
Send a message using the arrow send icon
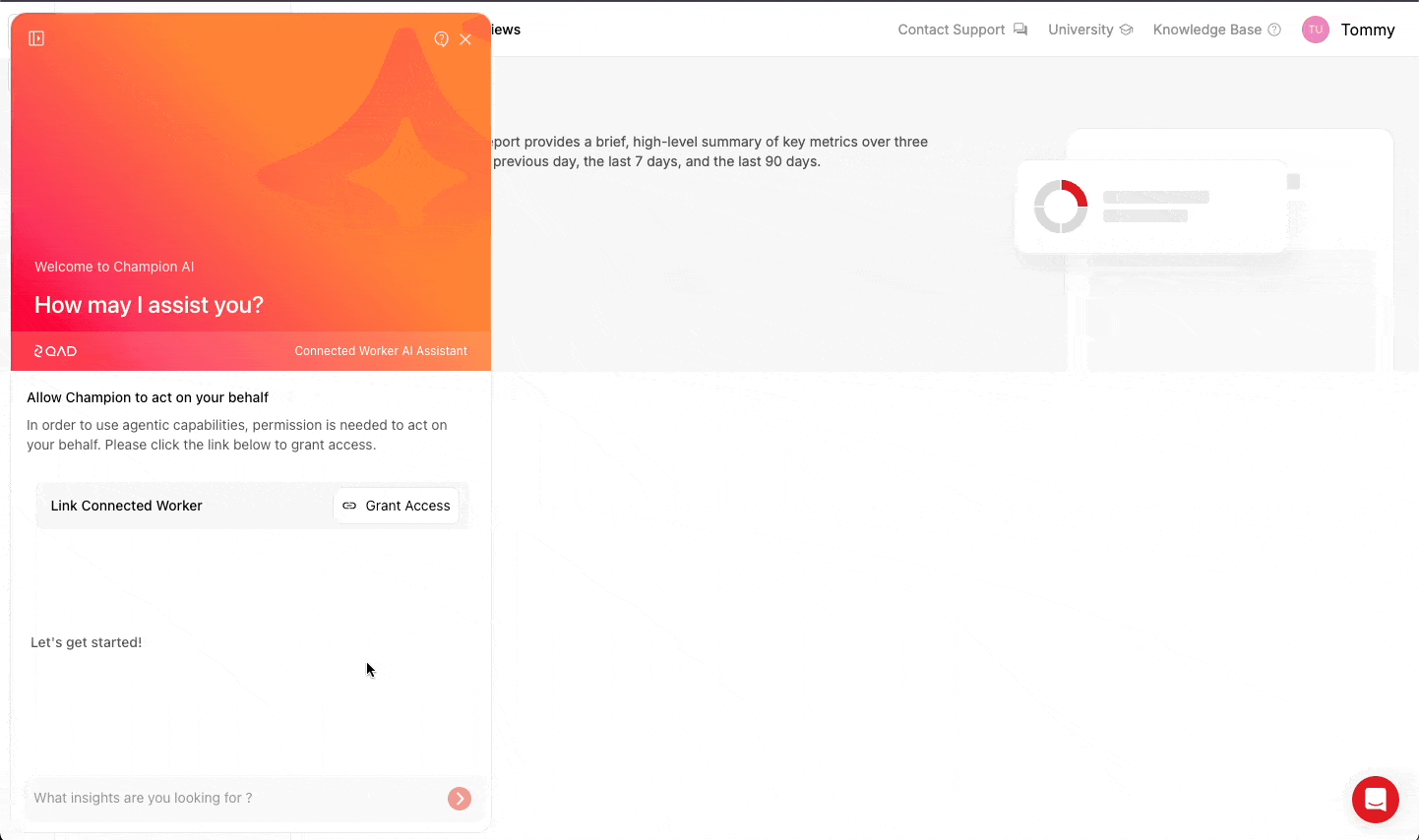click(x=459, y=798)
